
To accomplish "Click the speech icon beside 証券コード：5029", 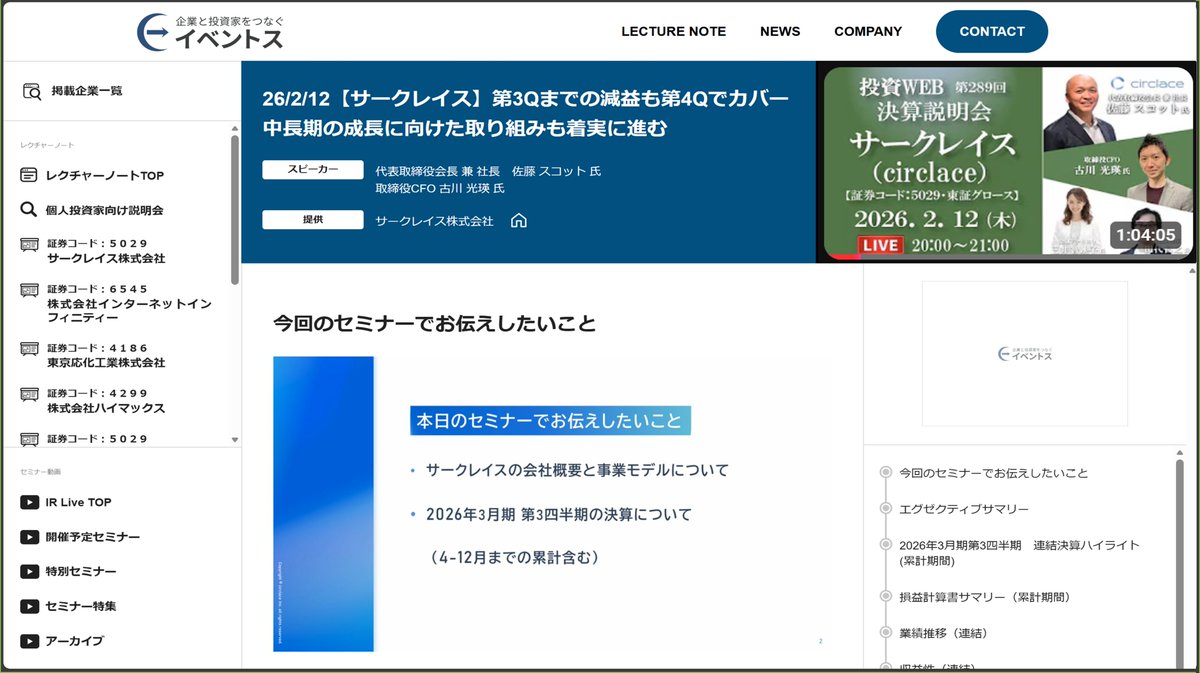I will click(31, 244).
